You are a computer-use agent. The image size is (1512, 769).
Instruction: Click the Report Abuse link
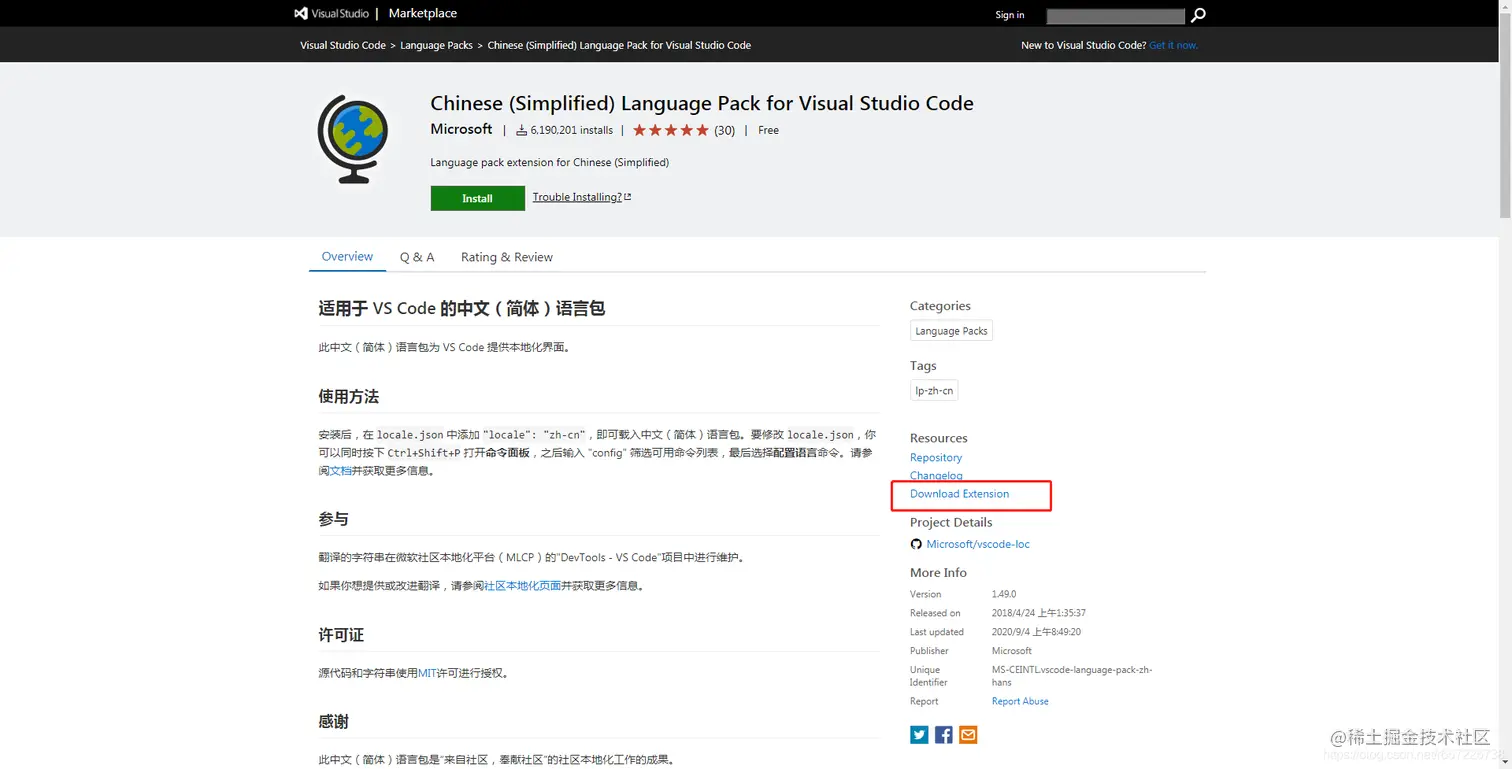[1020, 701]
